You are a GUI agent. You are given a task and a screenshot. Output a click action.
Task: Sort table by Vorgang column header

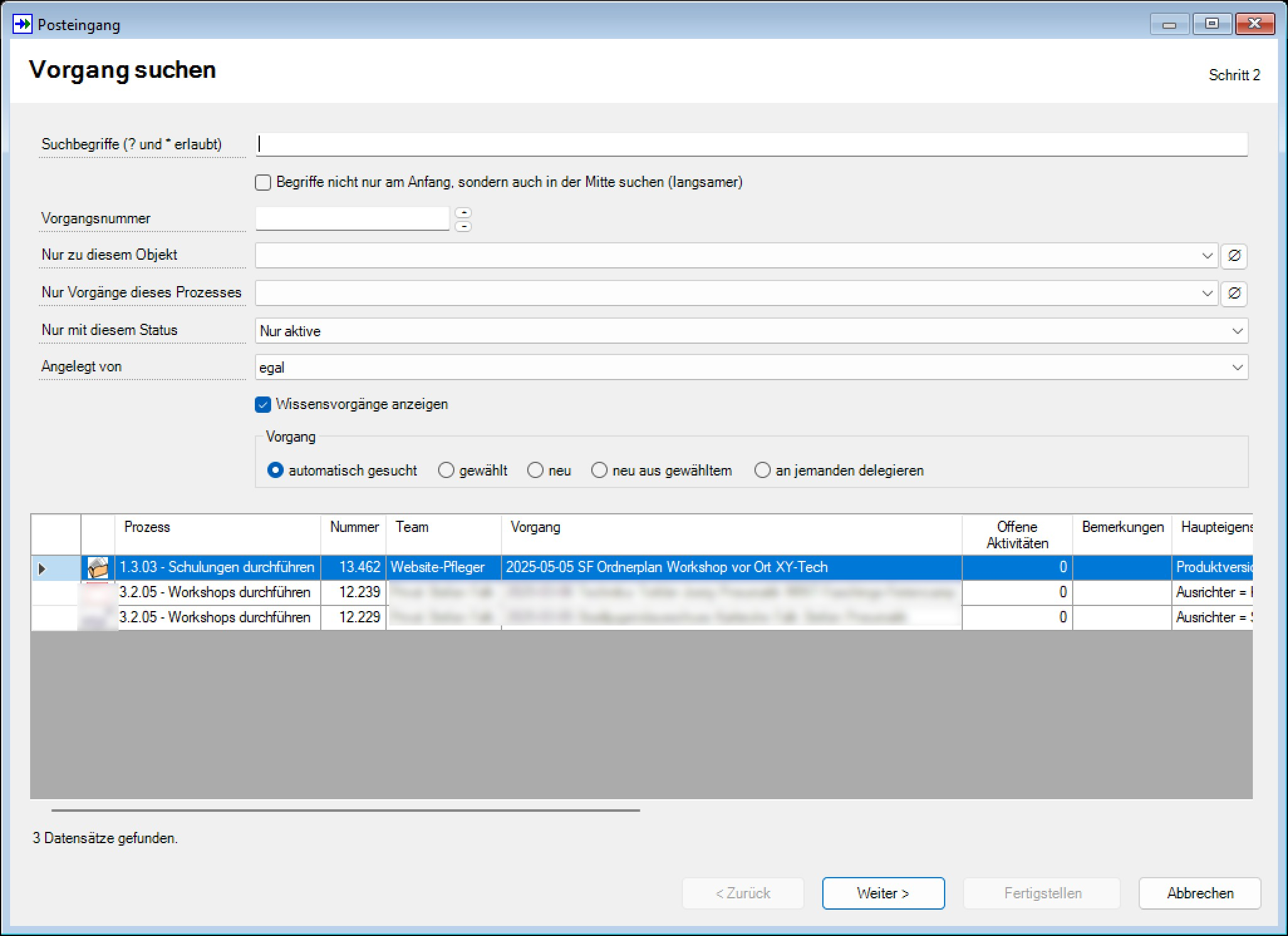(732, 534)
